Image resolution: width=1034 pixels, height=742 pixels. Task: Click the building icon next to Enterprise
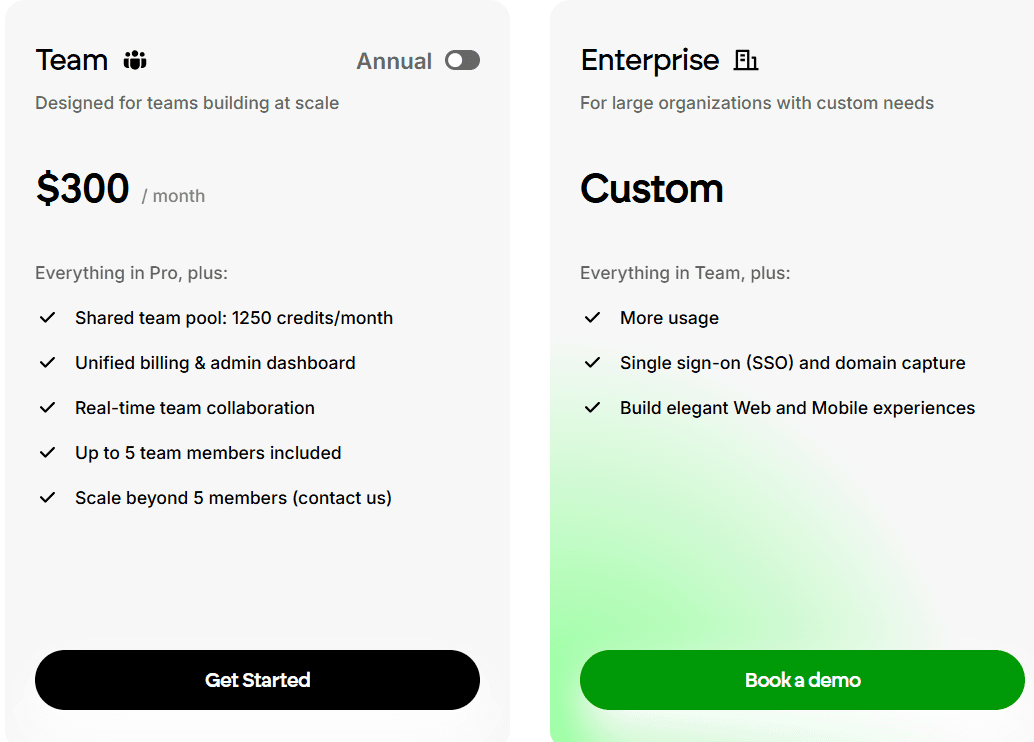tap(746, 60)
